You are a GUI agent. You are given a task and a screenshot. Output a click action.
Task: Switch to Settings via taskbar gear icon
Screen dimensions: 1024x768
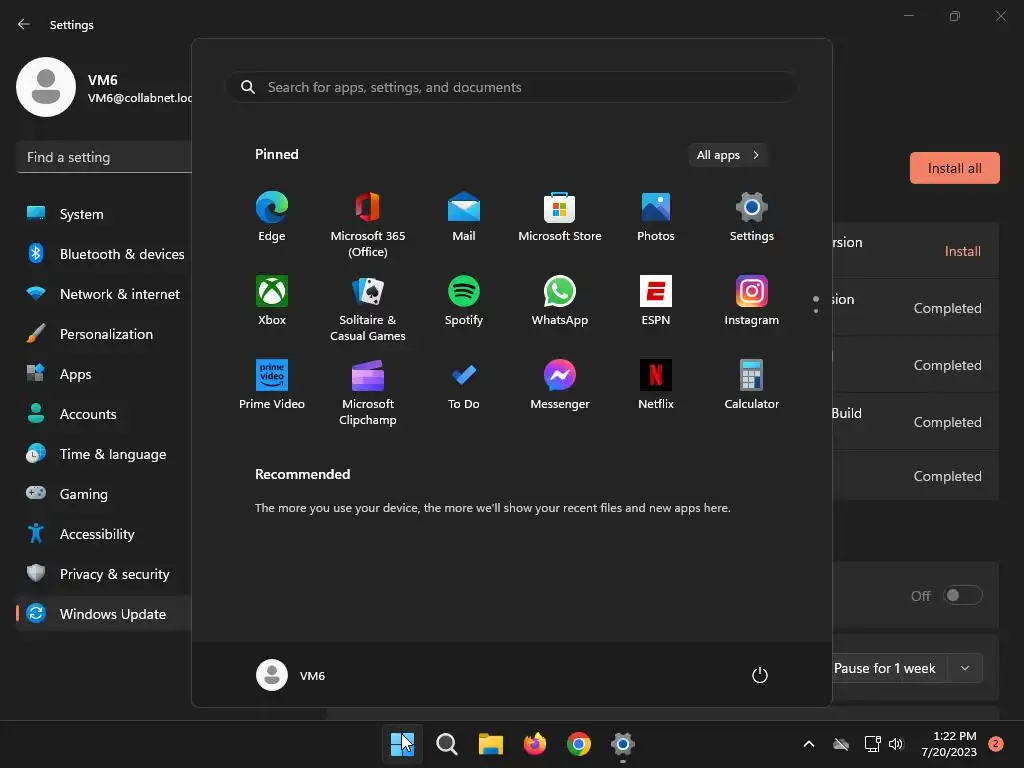click(623, 744)
